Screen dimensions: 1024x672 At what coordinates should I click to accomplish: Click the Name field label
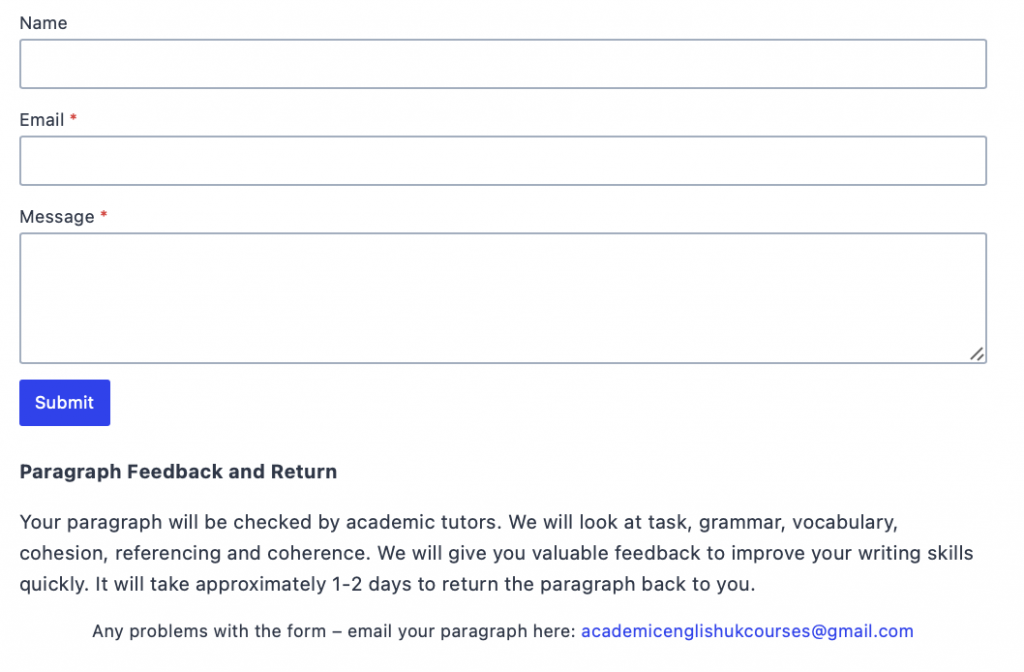coord(43,23)
